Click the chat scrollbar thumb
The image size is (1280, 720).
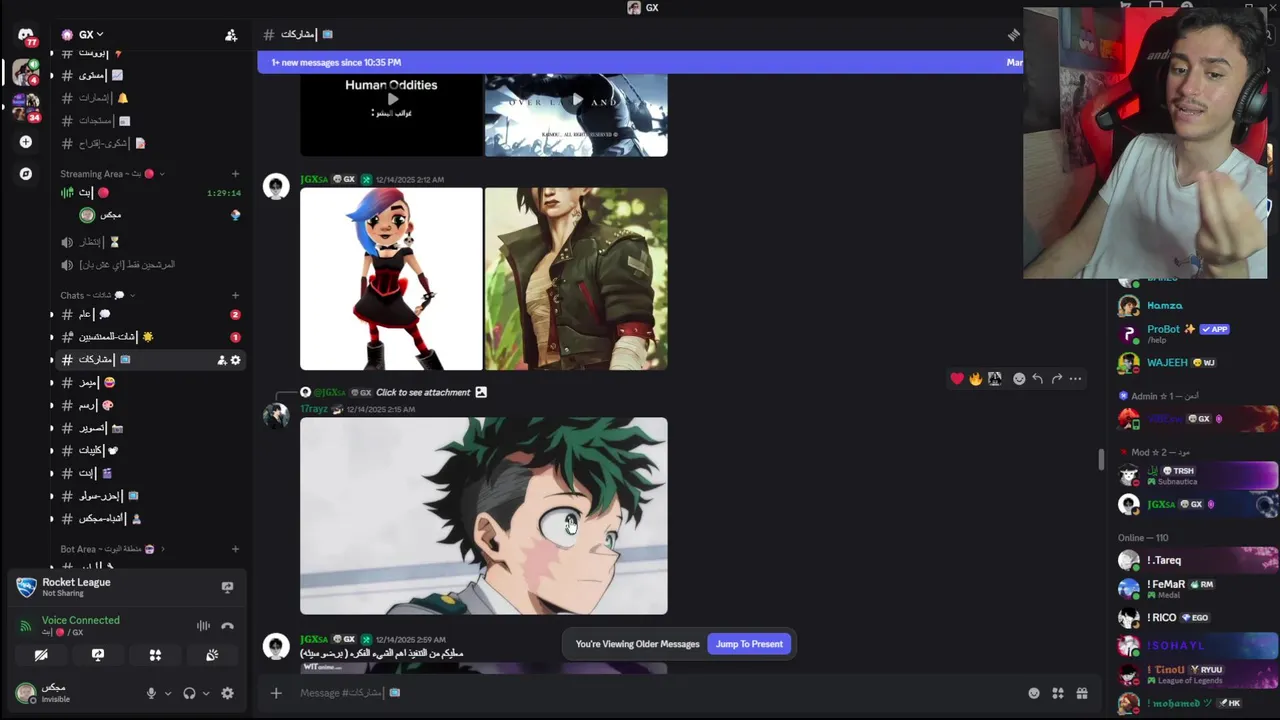click(1101, 459)
